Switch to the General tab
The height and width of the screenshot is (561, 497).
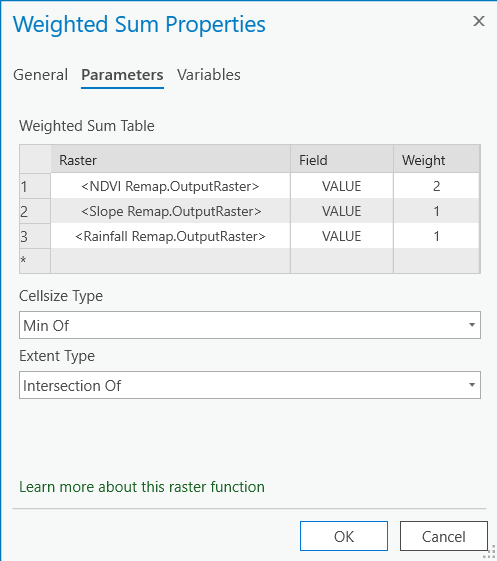40,75
